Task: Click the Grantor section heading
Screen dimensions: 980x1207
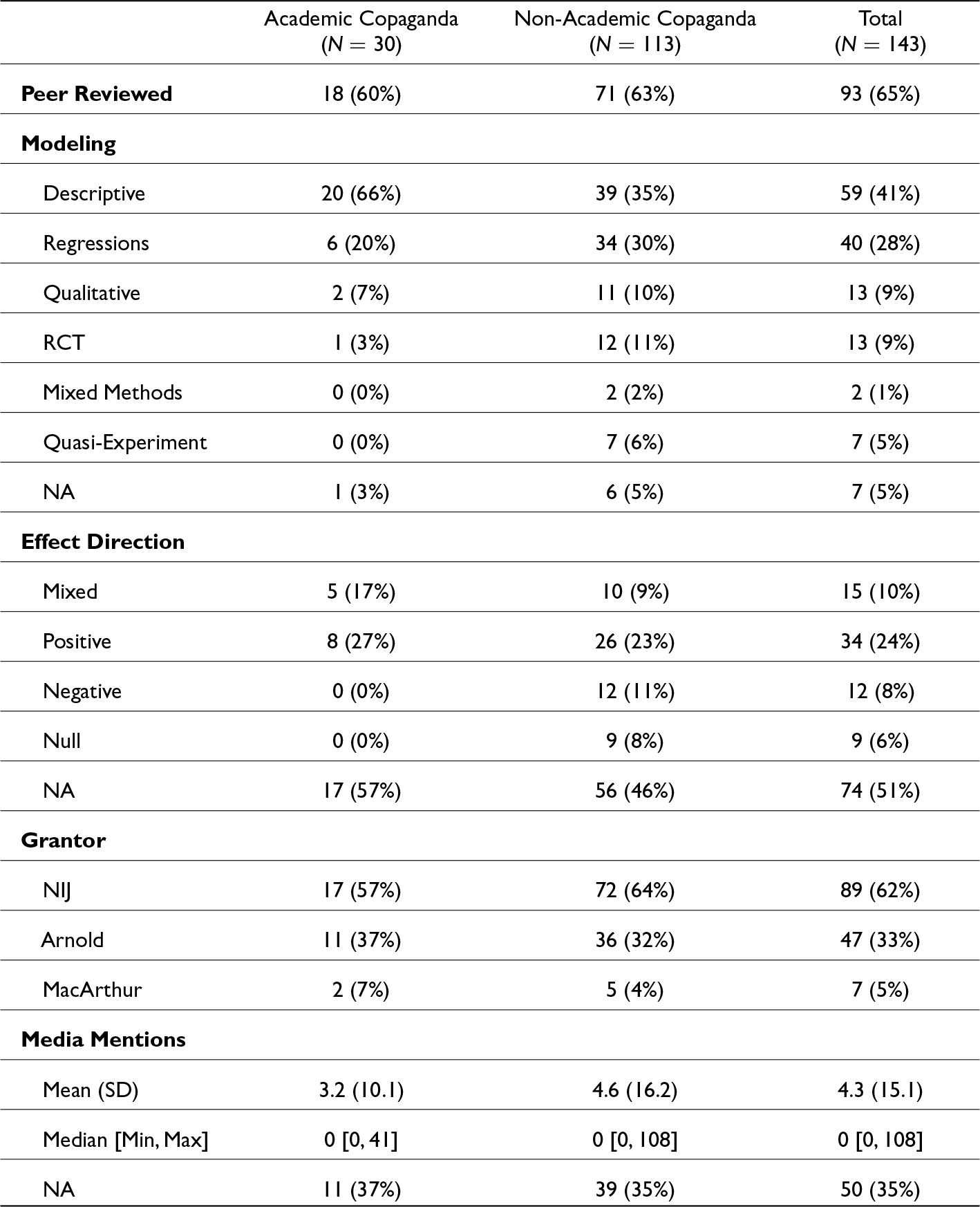Action: (x=64, y=841)
